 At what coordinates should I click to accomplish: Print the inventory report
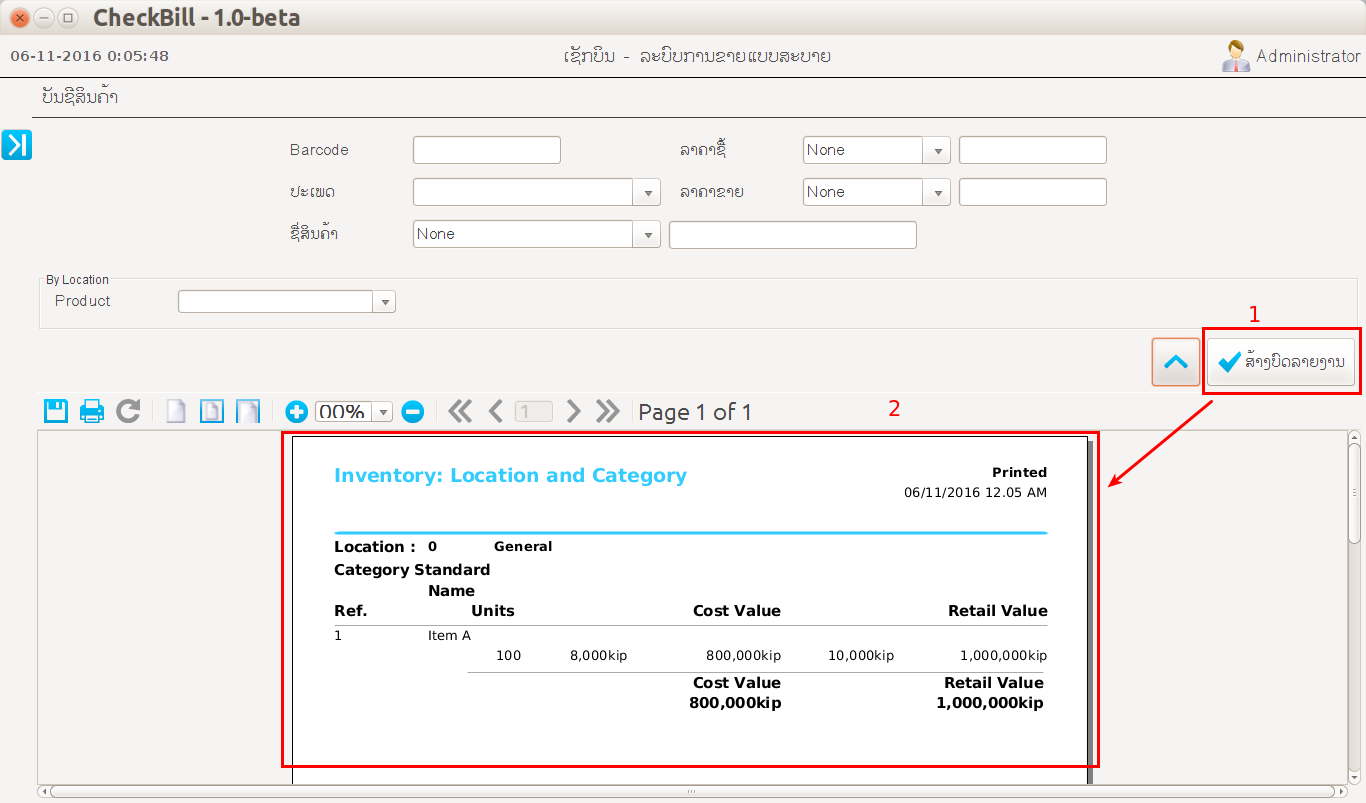[92, 411]
